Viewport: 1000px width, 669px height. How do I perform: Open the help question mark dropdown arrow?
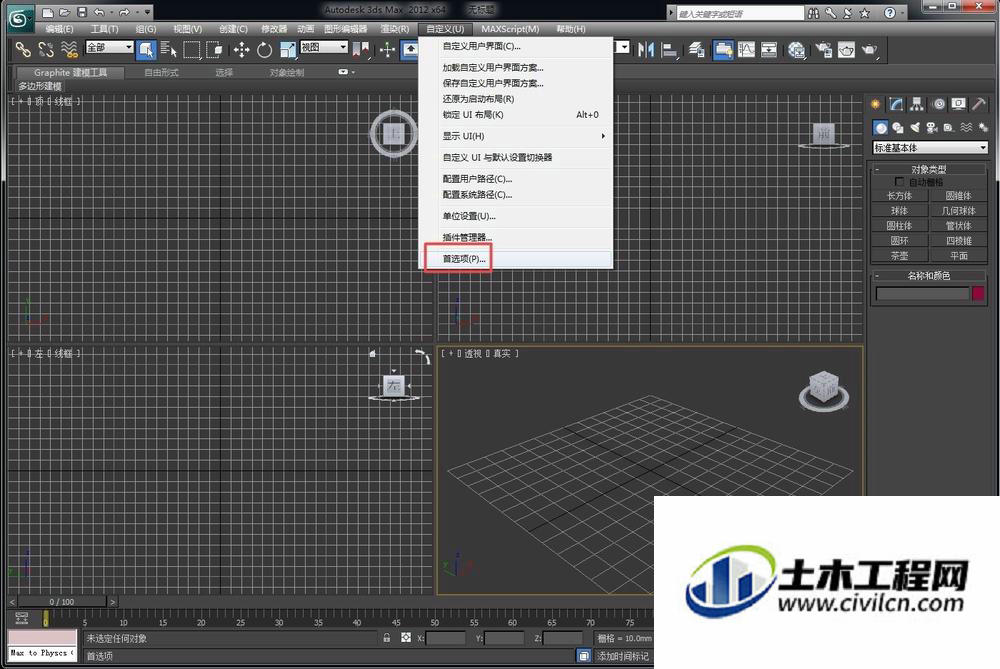click(x=902, y=13)
